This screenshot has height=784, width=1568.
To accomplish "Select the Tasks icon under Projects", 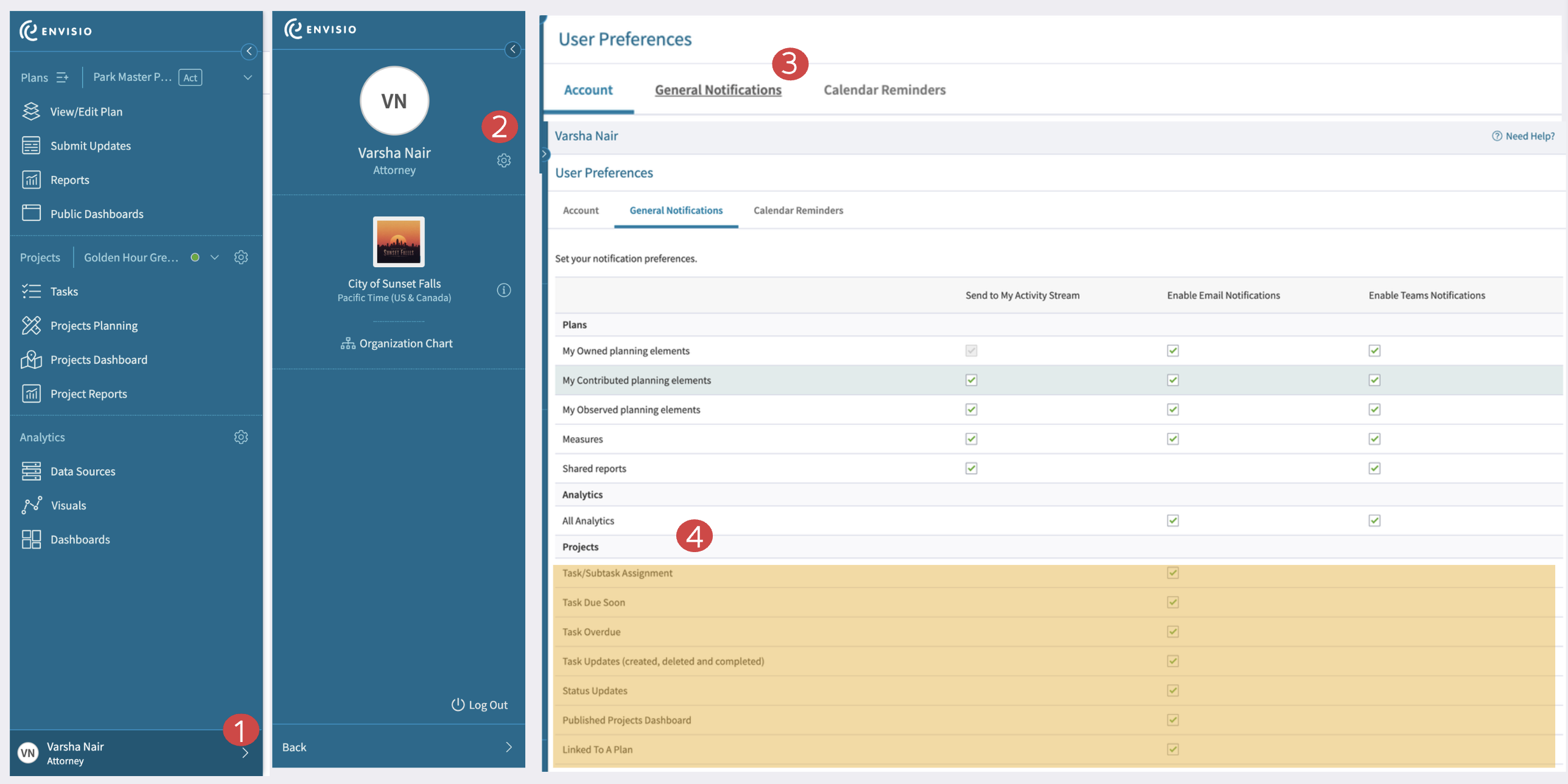I will coord(31,291).
